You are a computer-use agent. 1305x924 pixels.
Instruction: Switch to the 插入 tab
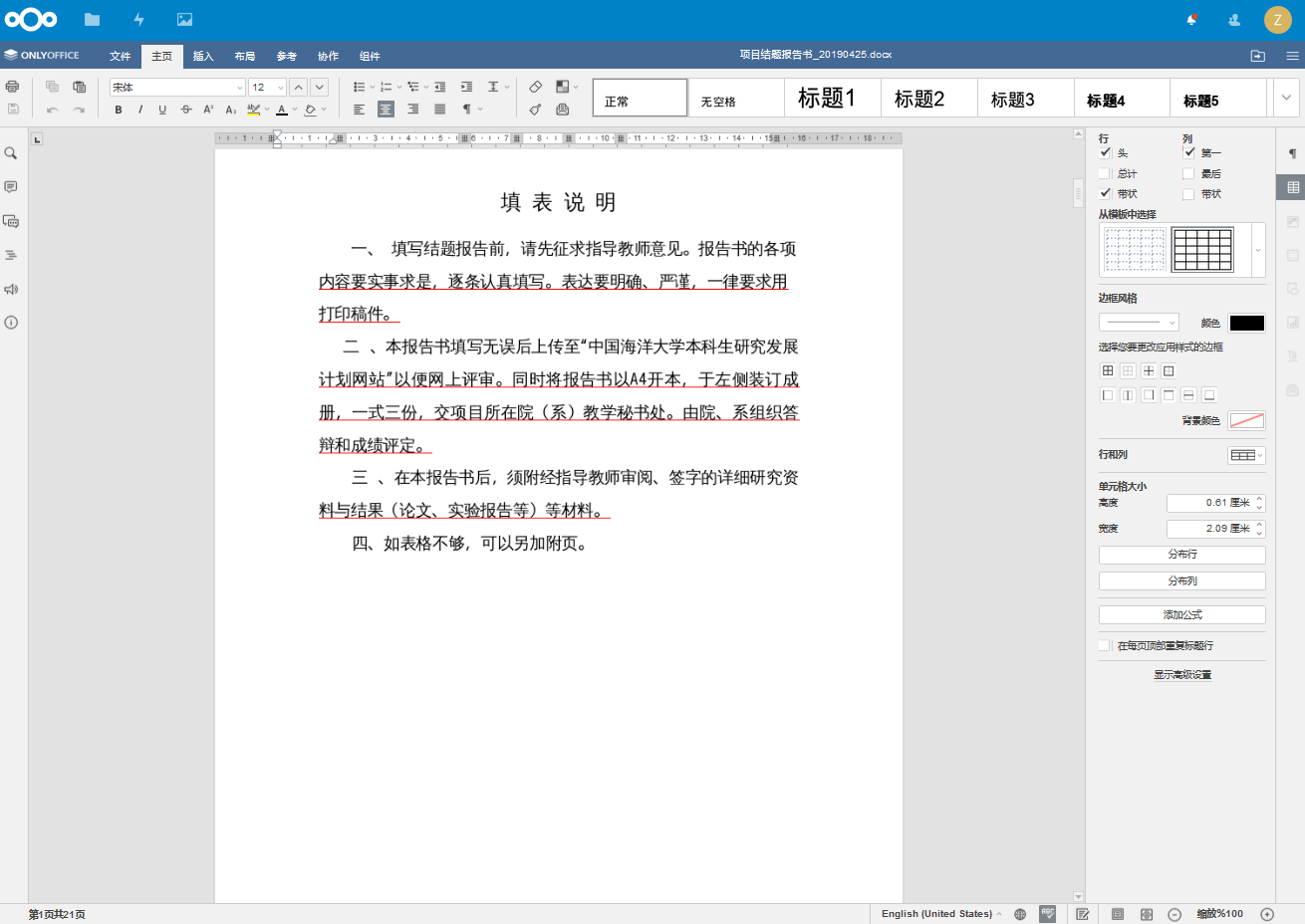tap(203, 57)
